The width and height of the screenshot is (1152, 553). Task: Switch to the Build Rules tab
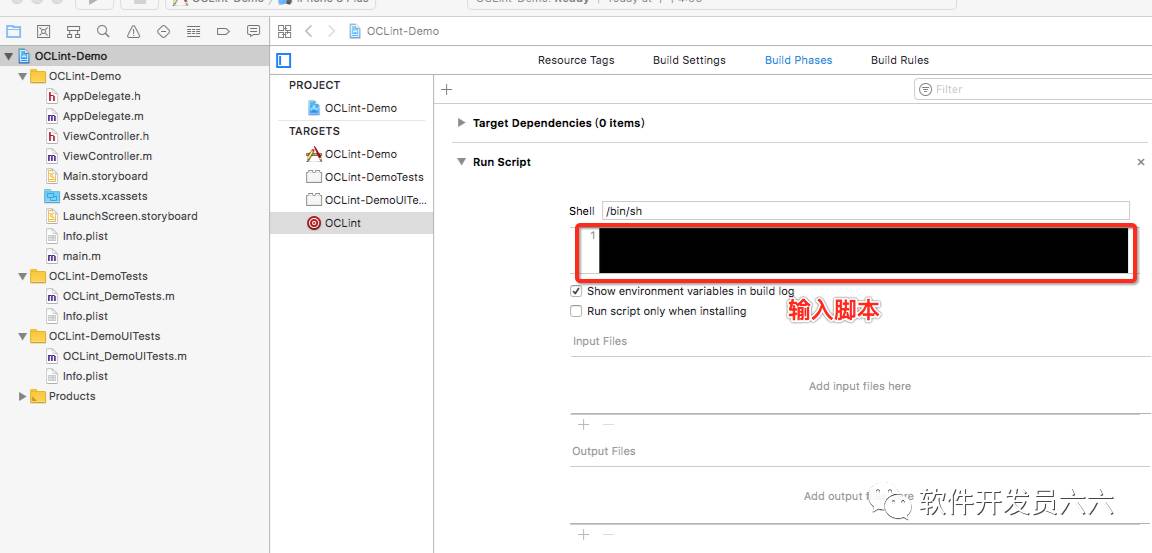(x=900, y=60)
